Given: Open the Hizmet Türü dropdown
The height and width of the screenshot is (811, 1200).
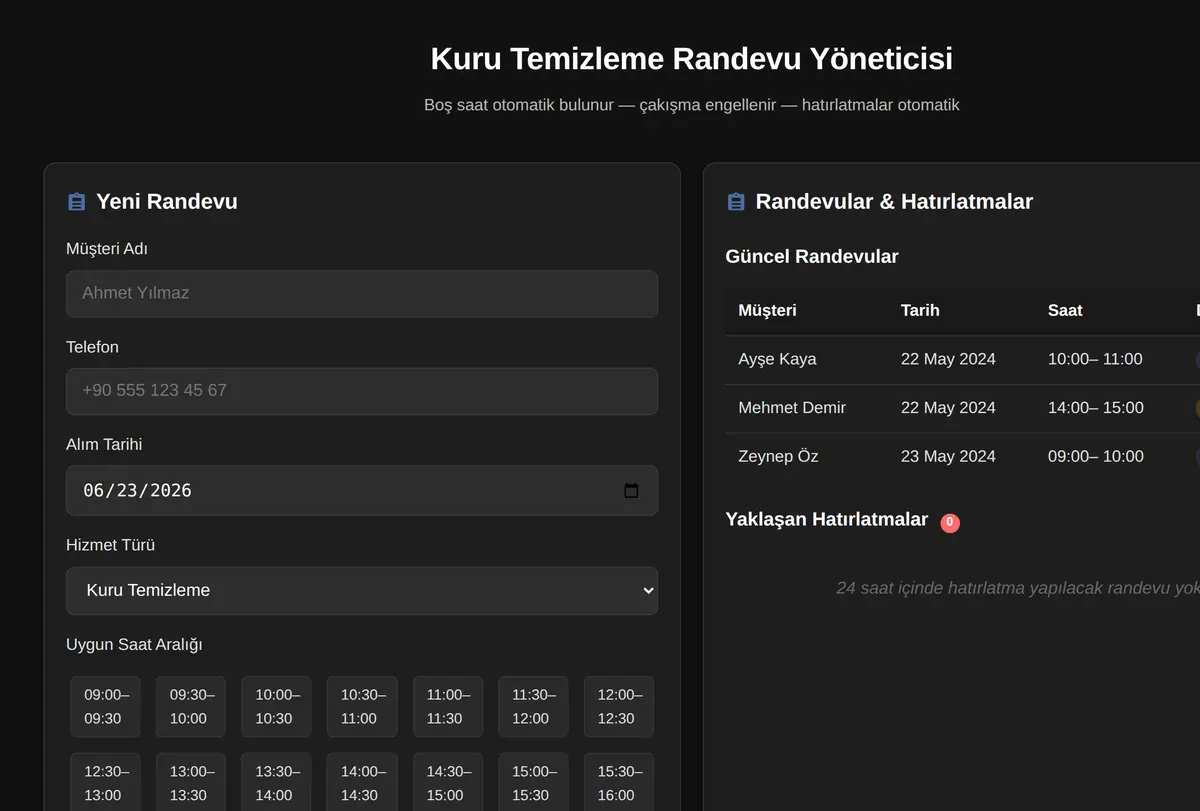Looking at the screenshot, I should click(x=362, y=591).
